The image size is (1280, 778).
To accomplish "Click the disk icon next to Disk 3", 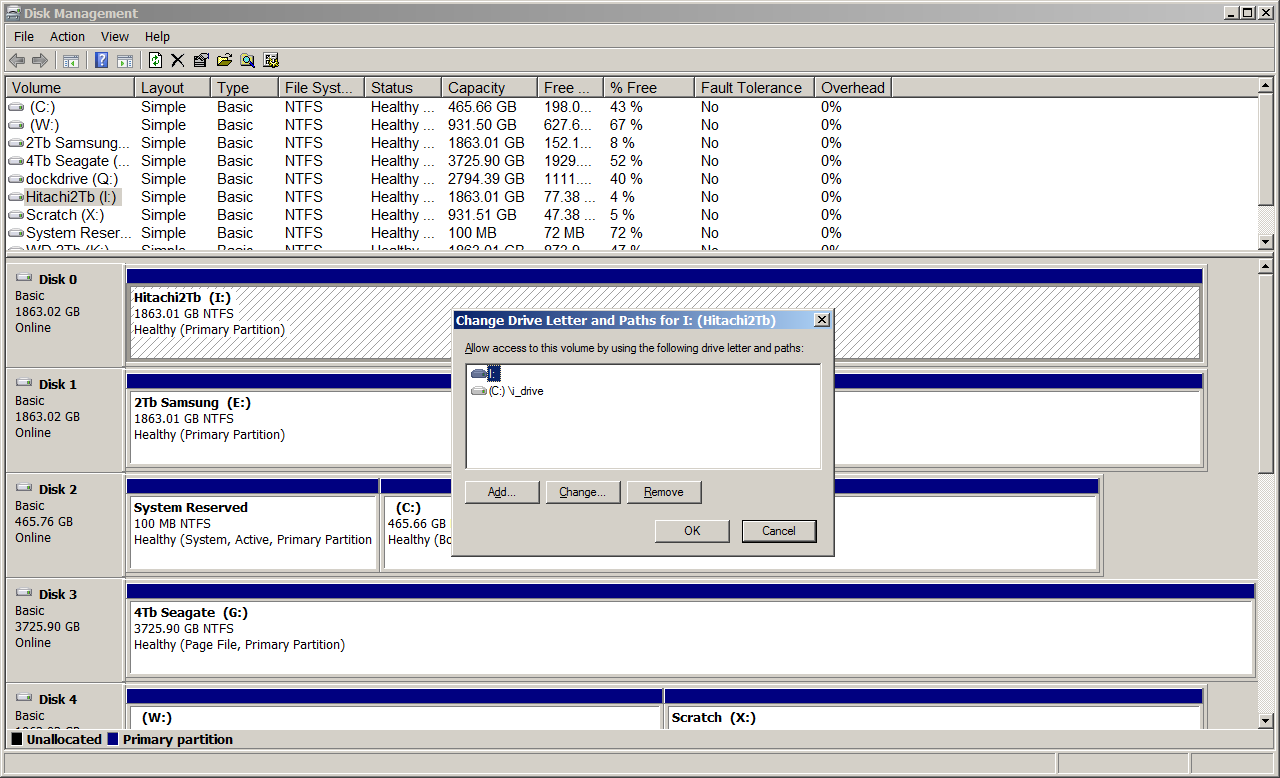I will 24,593.
